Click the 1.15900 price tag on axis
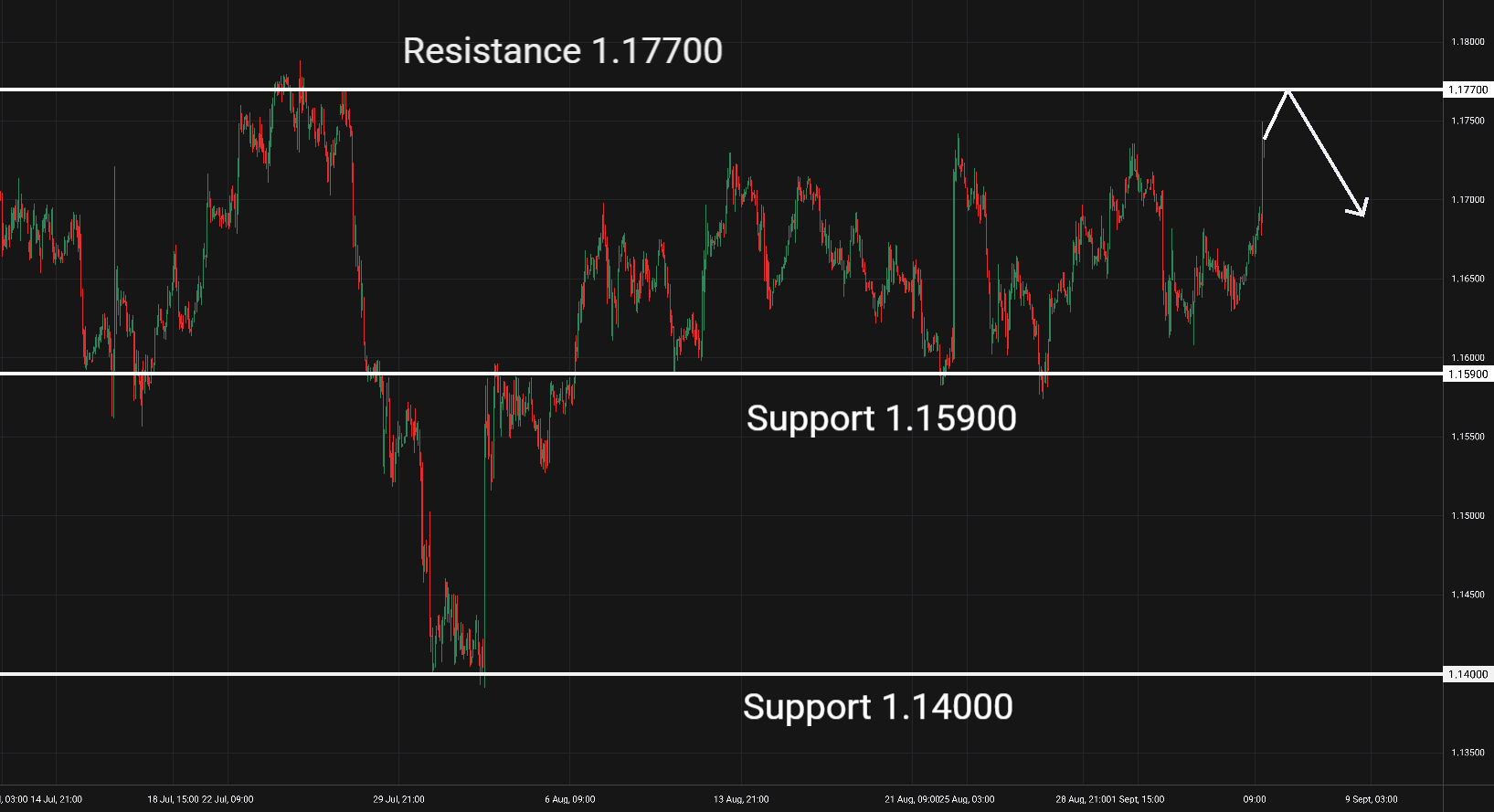This screenshot has height=812, width=1494. coord(1468,374)
